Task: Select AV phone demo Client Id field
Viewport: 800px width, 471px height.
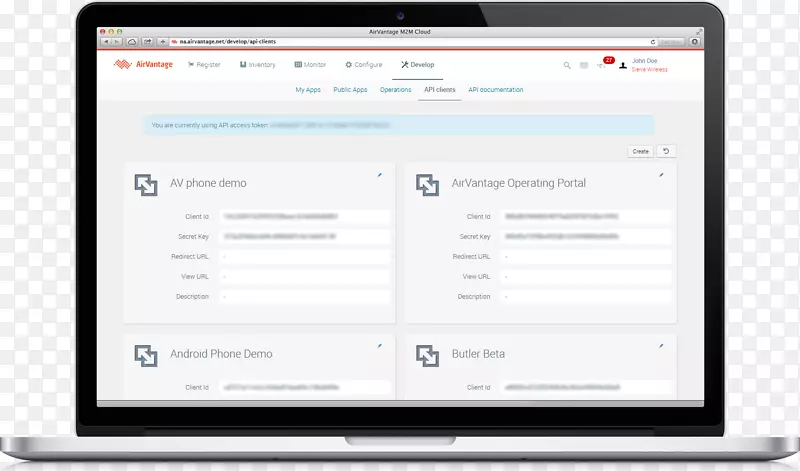Action: pyautogui.click(x=305, y=217)
